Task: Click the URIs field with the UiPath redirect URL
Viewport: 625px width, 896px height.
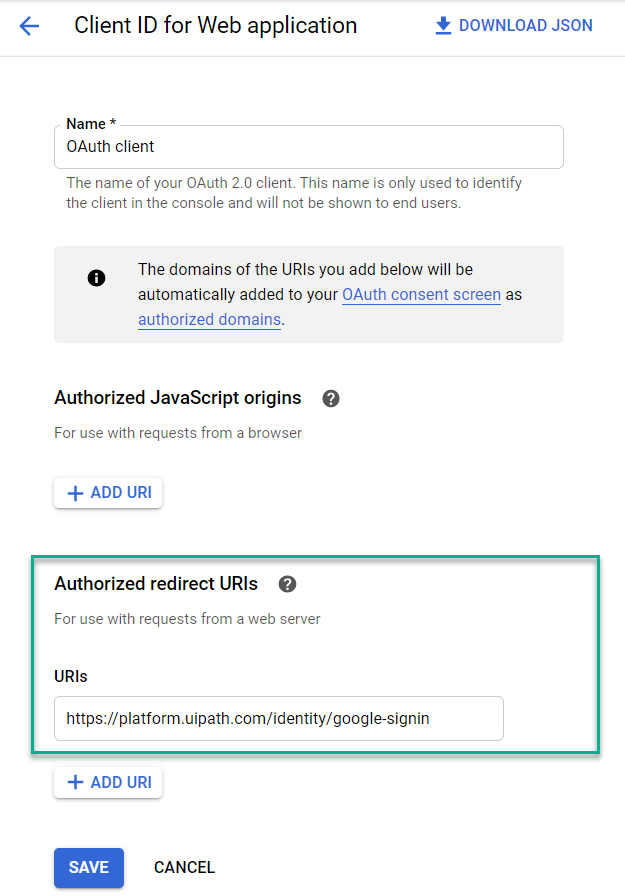Action: coord(278,718)
